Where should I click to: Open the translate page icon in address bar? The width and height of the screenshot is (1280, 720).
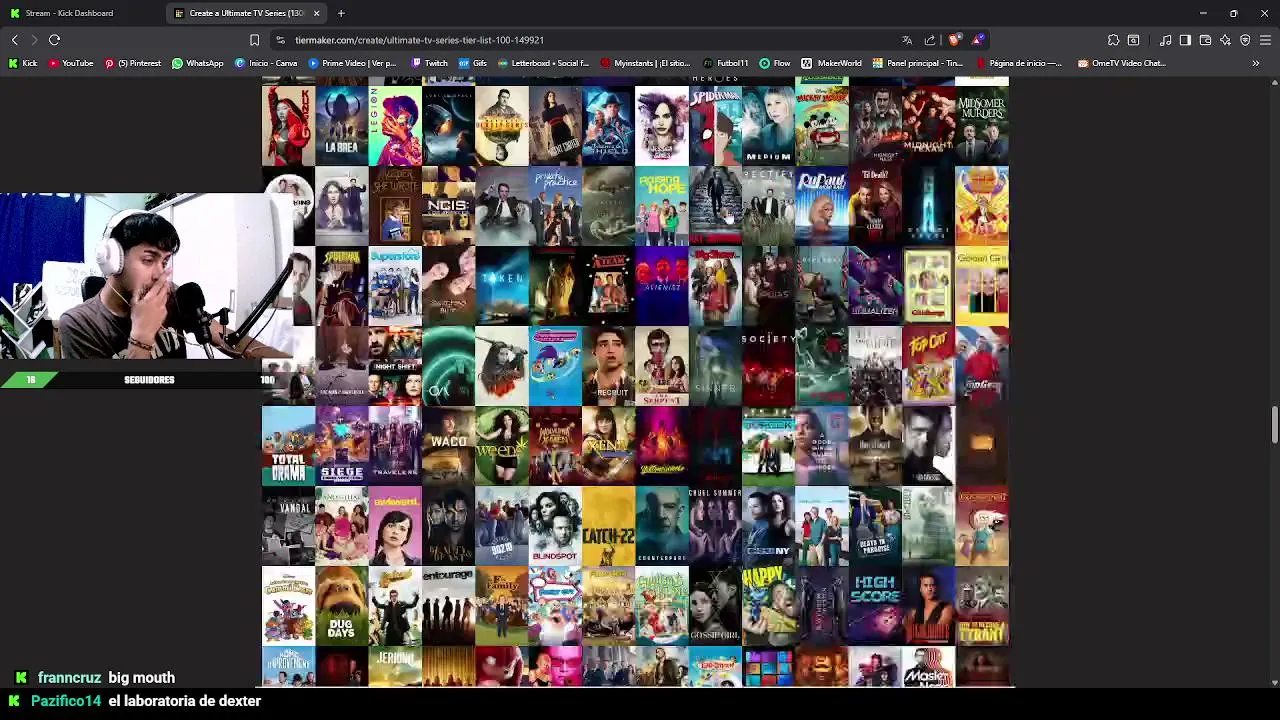click(907, 40)
